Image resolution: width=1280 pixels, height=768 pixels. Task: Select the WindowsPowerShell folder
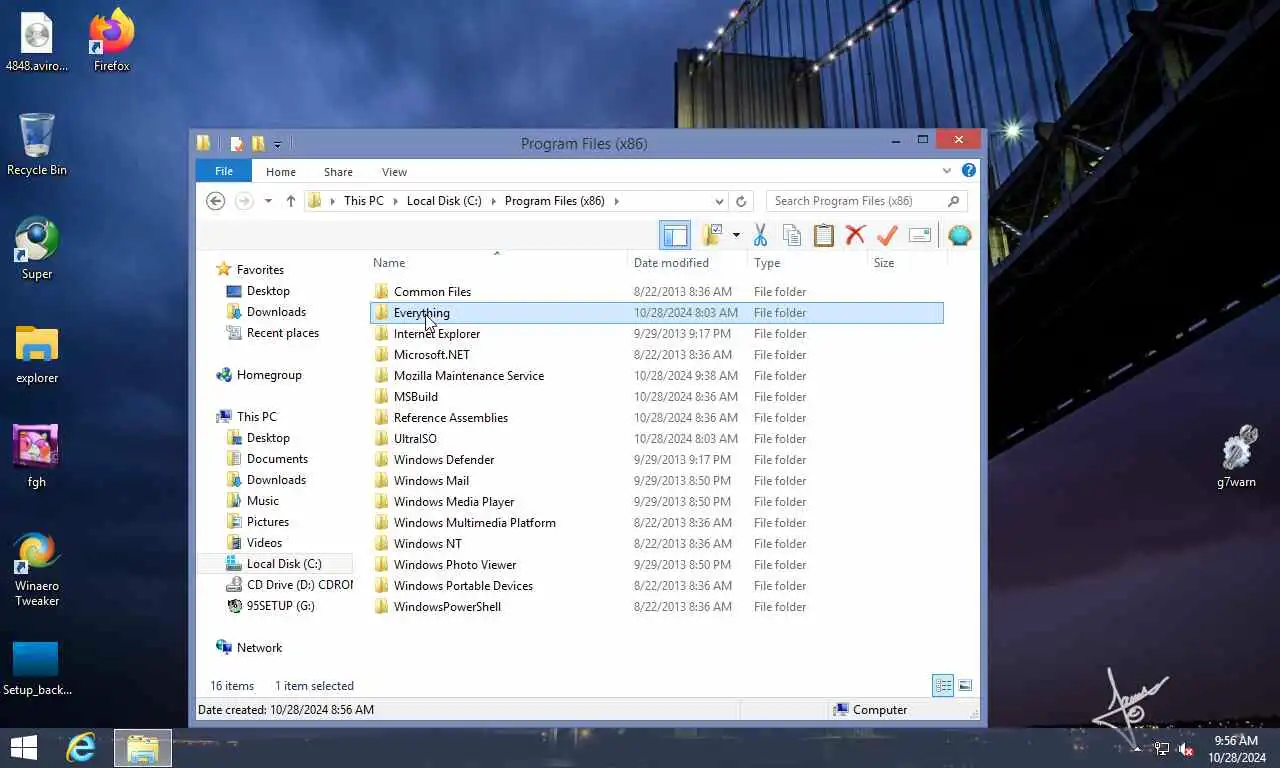coord(656,607)
